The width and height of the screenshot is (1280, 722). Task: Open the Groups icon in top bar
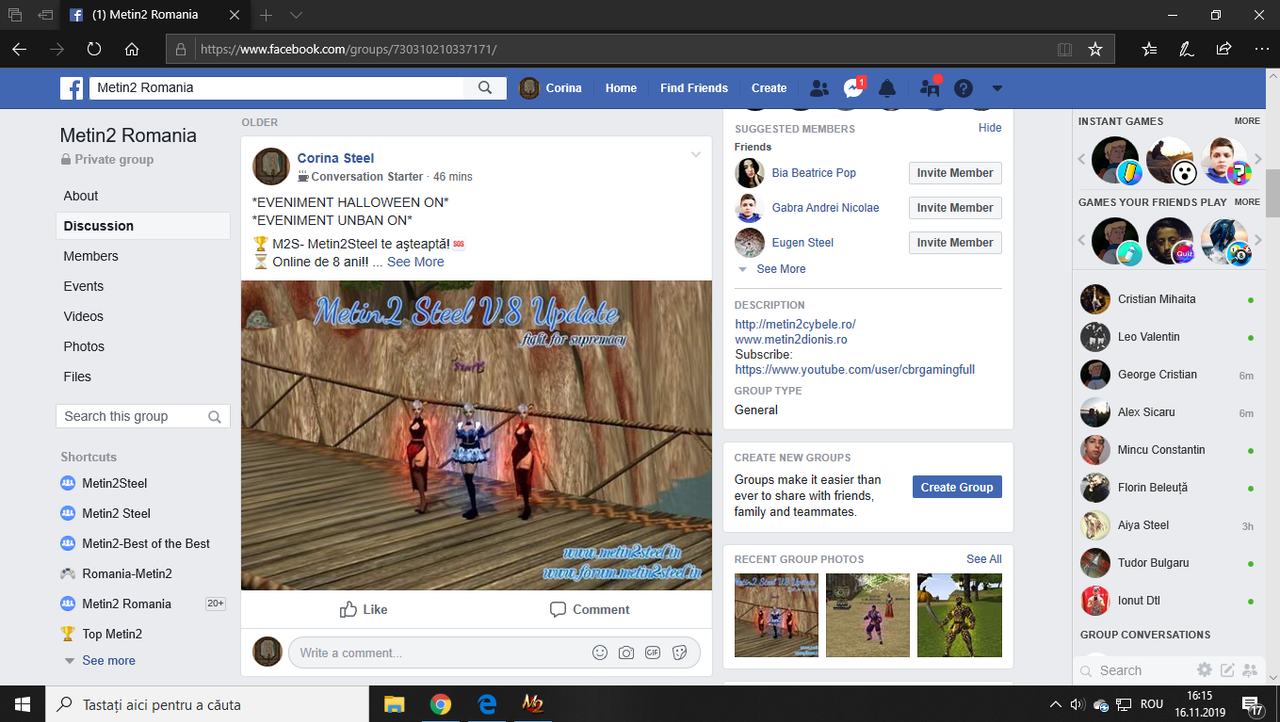tap(930, 88)
